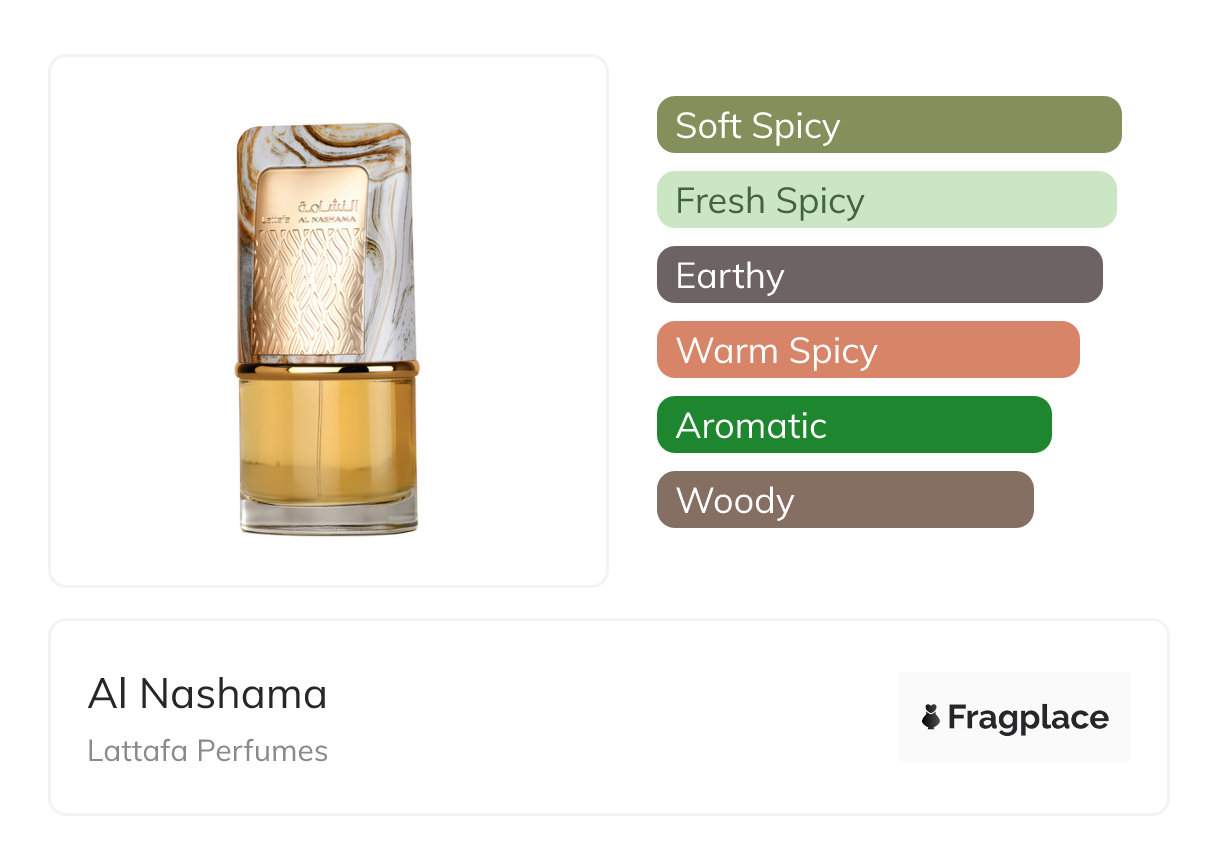This screenshot has width=1218, height=864.
Task: Click the amber liquid in the bottle
Action: coord(328,440)
